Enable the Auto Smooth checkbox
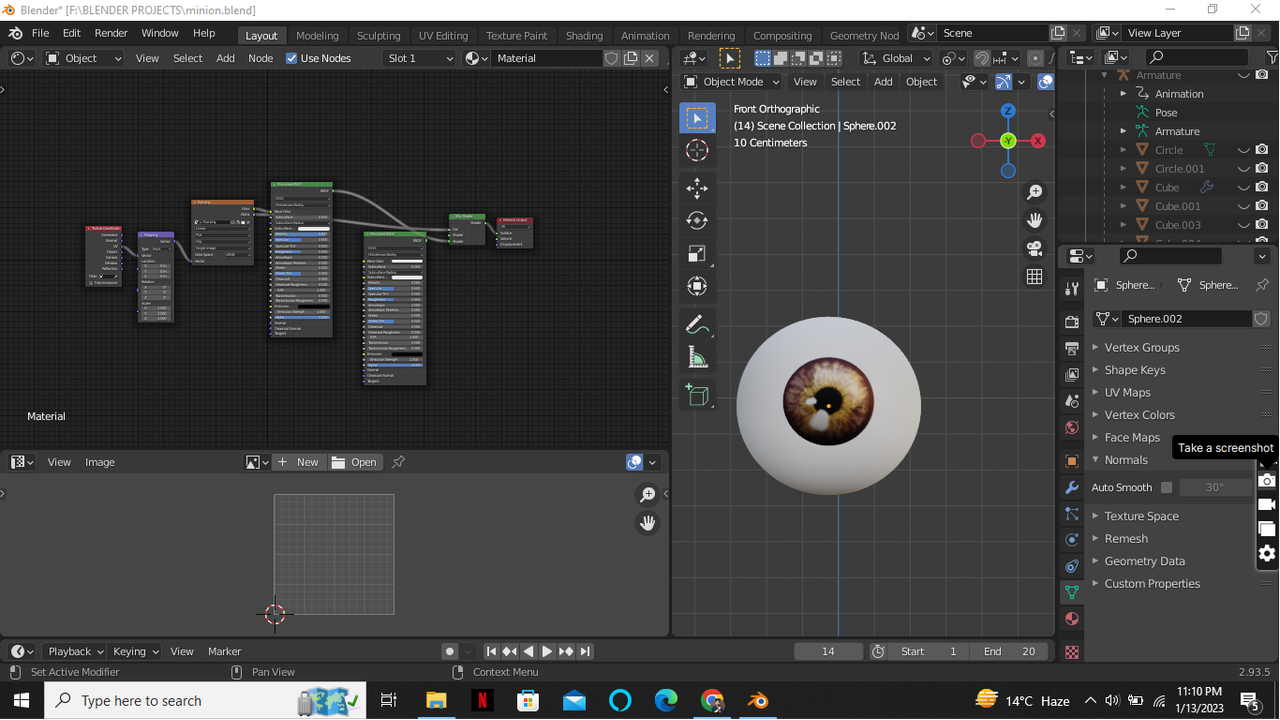This screenshot has width=1280, height=720. [x=1166, y=487]
